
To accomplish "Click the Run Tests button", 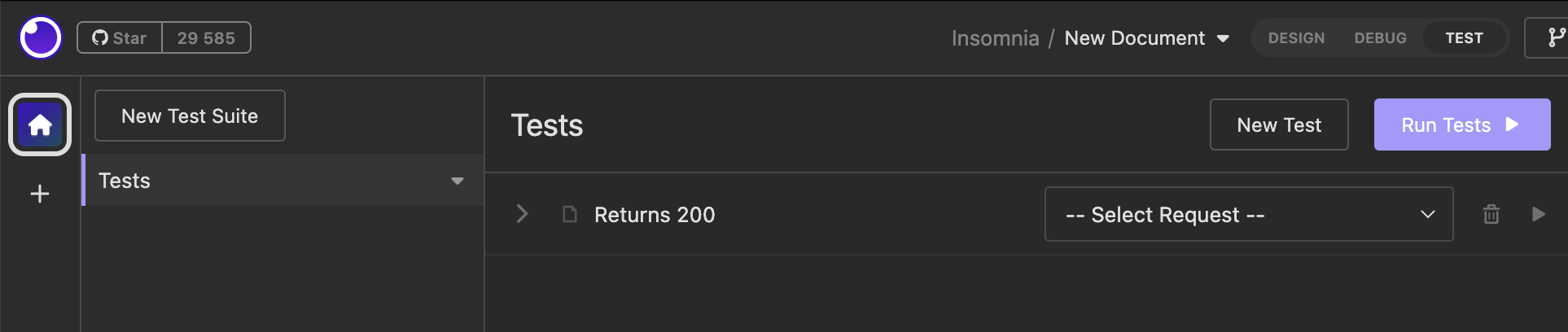I will (1461, 124).
